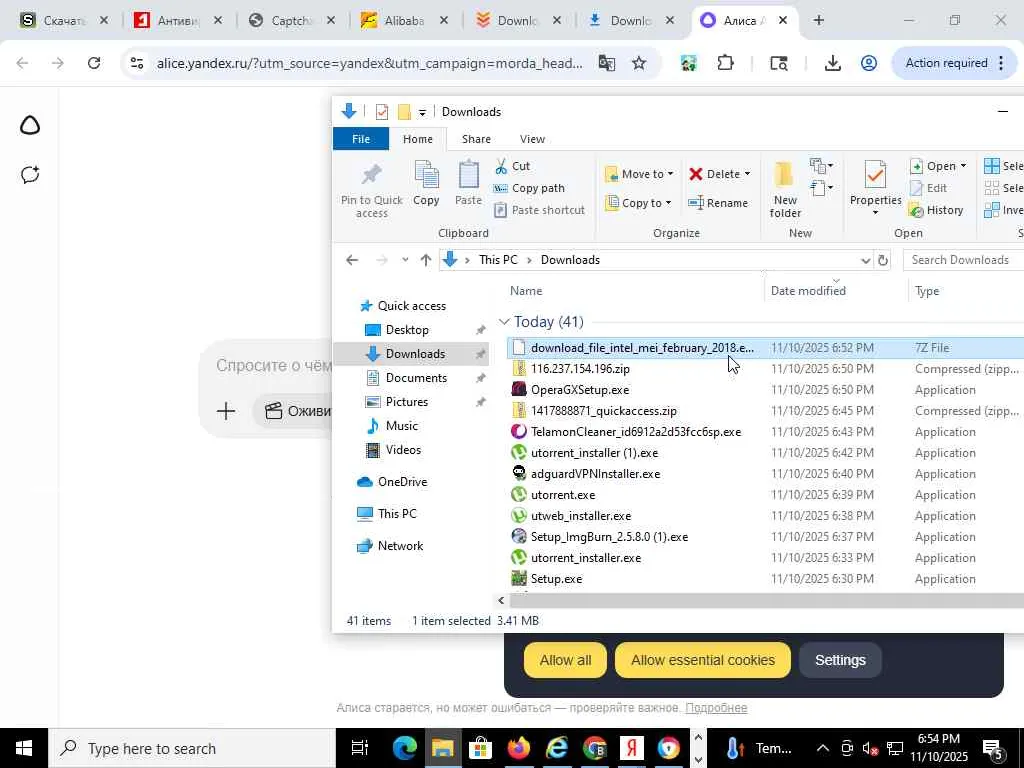Open Task View on the taskbar
Screen dimensions: 1024x768
click(x=359, y=748)
